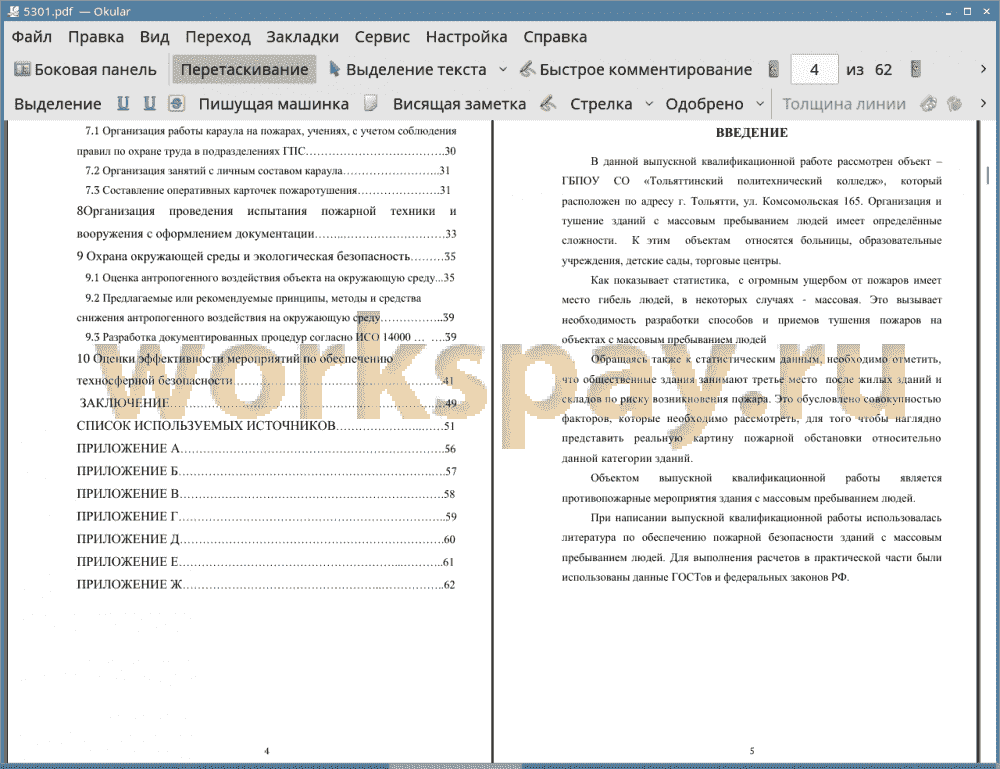Image resolution: width=1000 pixels, height=769 pixels.
Task: Click the freehand line pen icon
Action: click(x=548, y=103)
